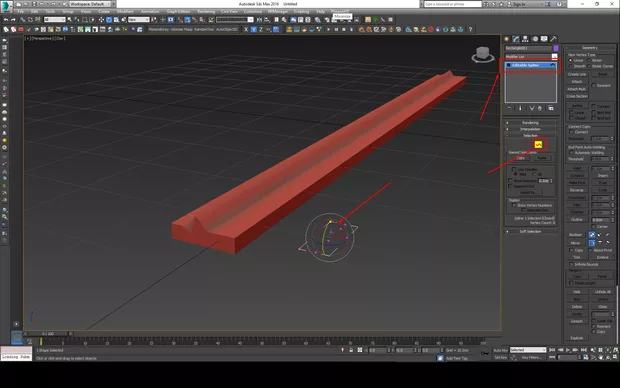Click the ViewCube in the viewport
Viewport: 620px width, 388px height.
coord(483,54)
